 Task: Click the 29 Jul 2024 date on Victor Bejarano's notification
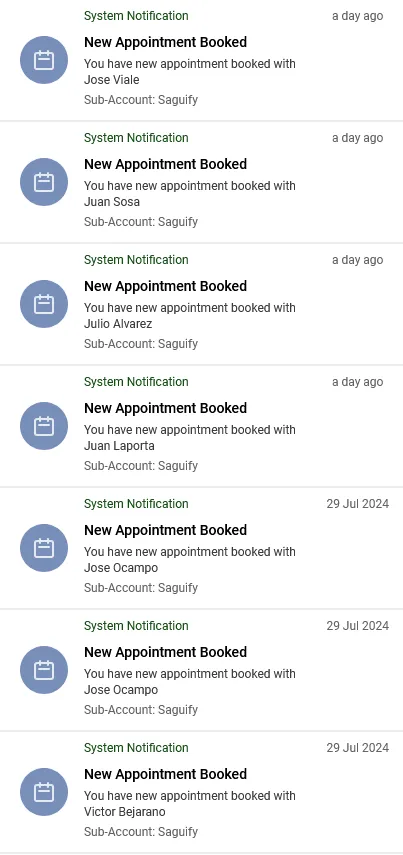point(358,748)
